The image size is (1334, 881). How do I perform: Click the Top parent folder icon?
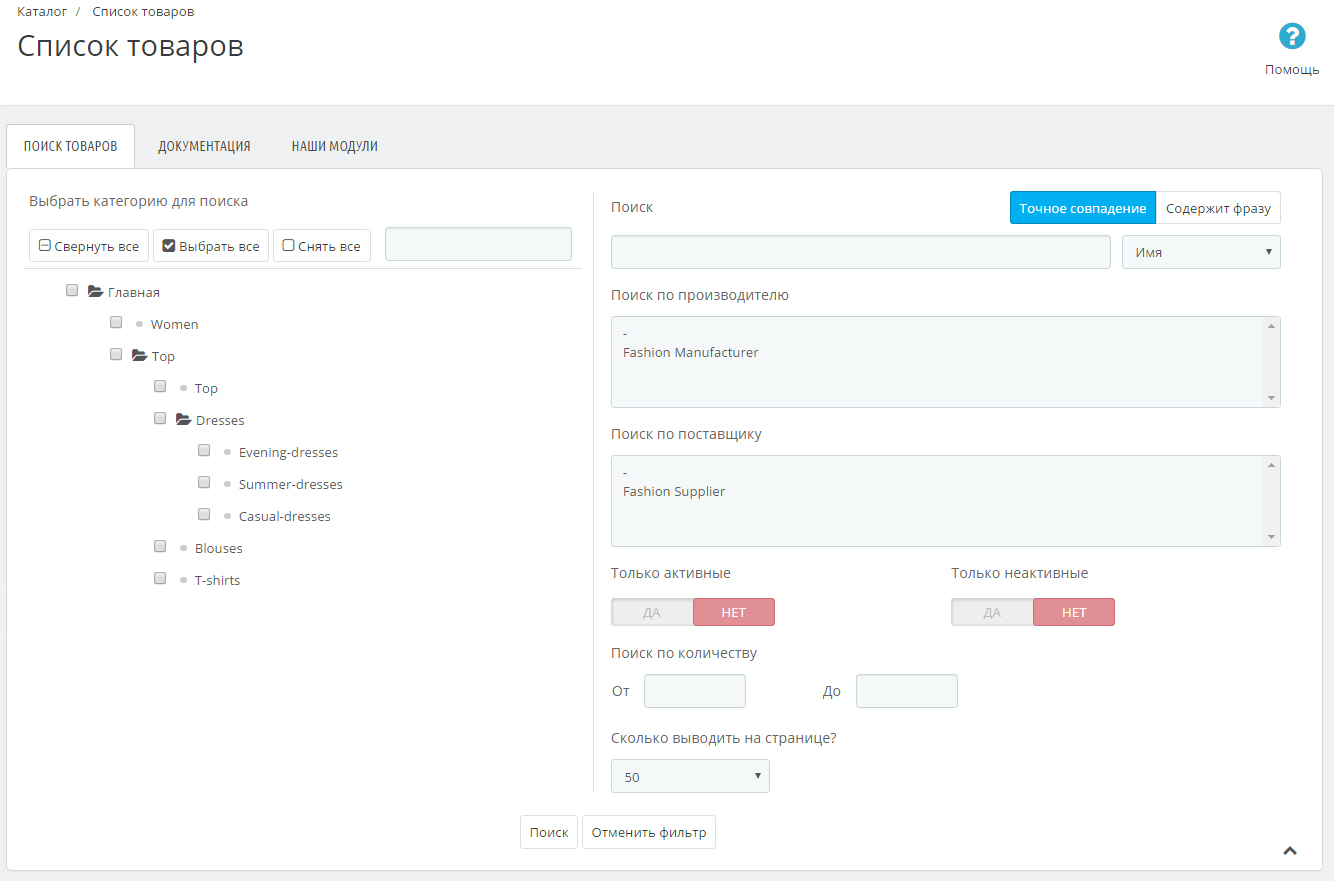(x=139, y=356)
